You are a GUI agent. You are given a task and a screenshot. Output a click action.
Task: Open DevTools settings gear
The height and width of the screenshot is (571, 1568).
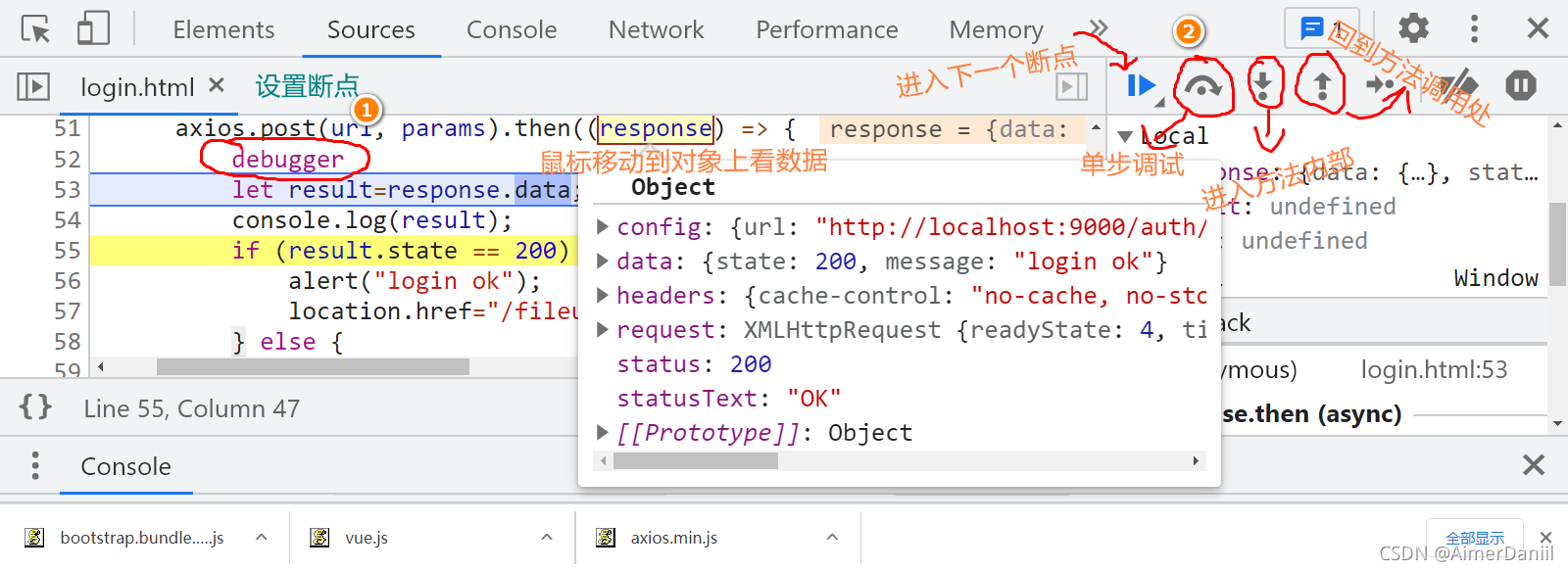pos(1413,28)
